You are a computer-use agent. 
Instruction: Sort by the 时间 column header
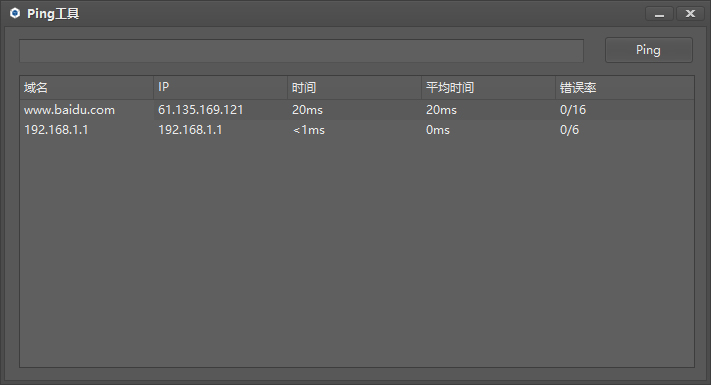(355, 88)
